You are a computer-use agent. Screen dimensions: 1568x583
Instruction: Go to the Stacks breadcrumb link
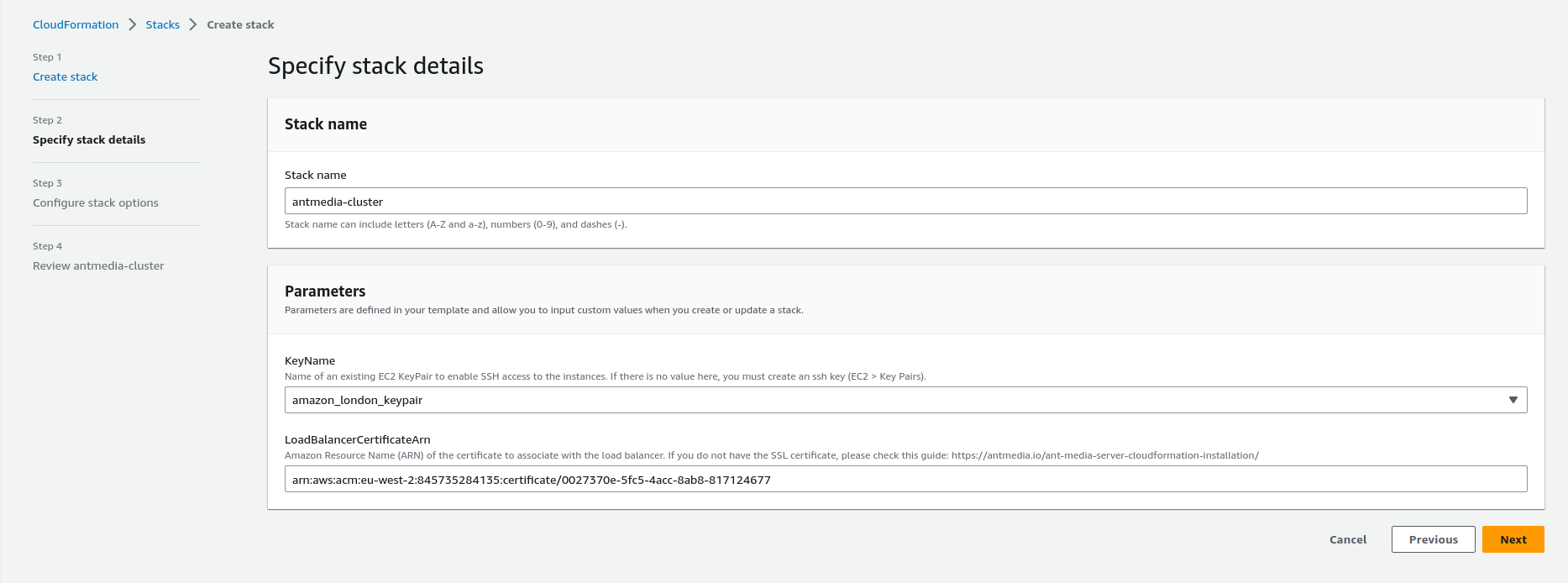click(162, 24)
